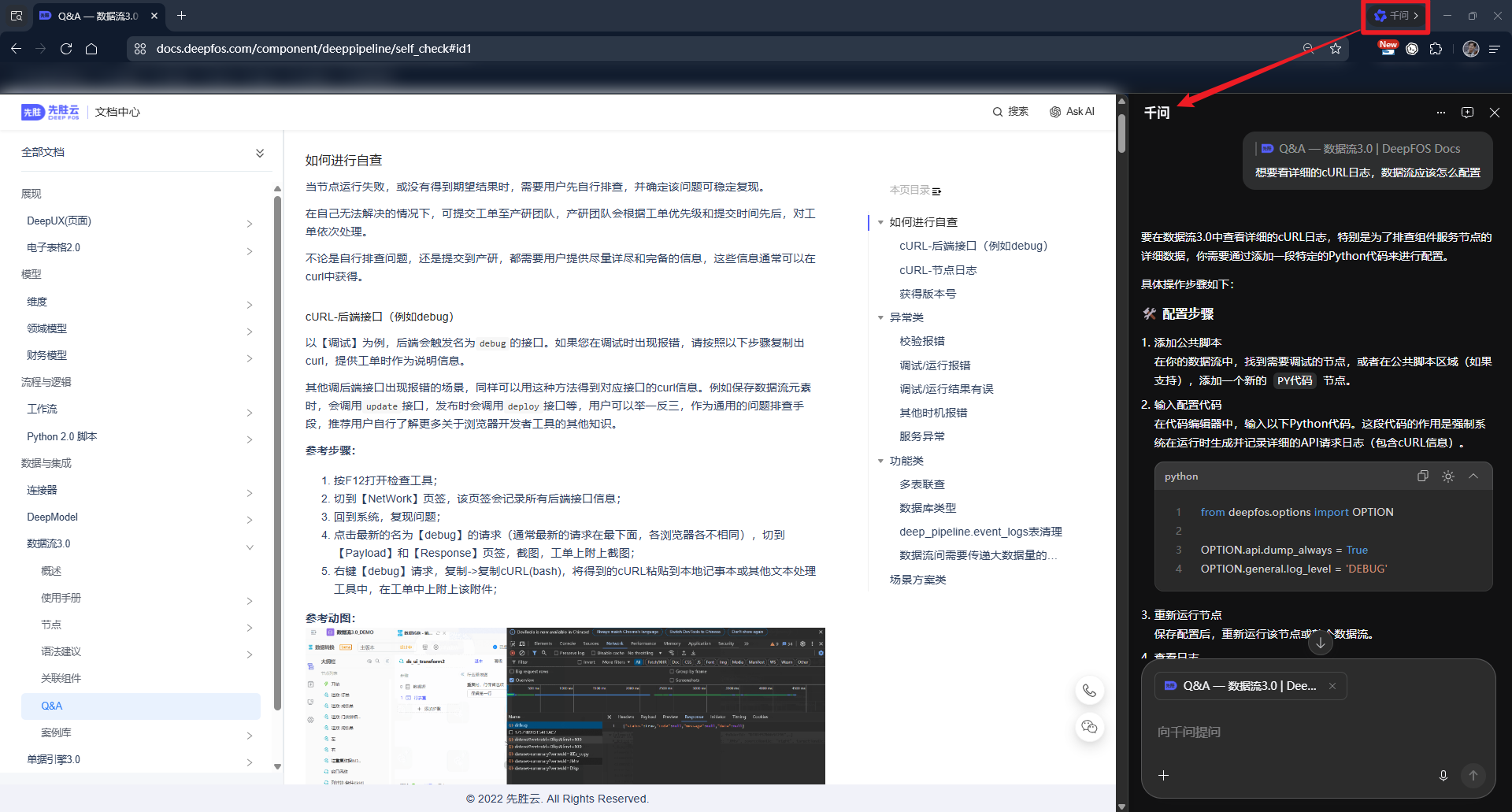Open the 单据引擎3.0 sidebar item
This screenshot has height=812, width=1512.
54,759
